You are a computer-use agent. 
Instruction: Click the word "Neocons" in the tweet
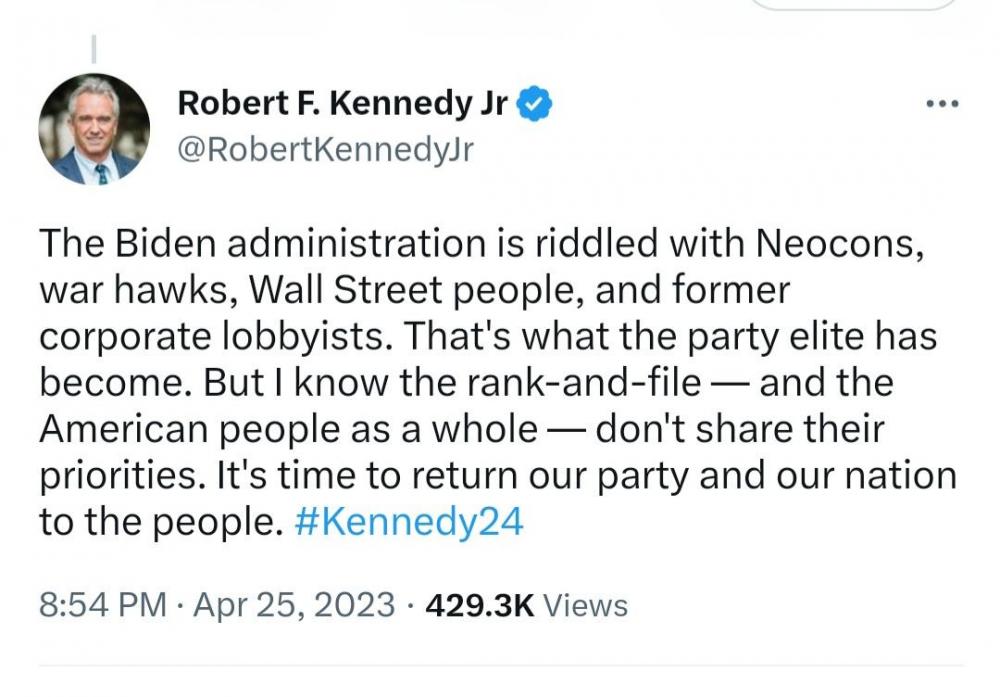point(837,244)
